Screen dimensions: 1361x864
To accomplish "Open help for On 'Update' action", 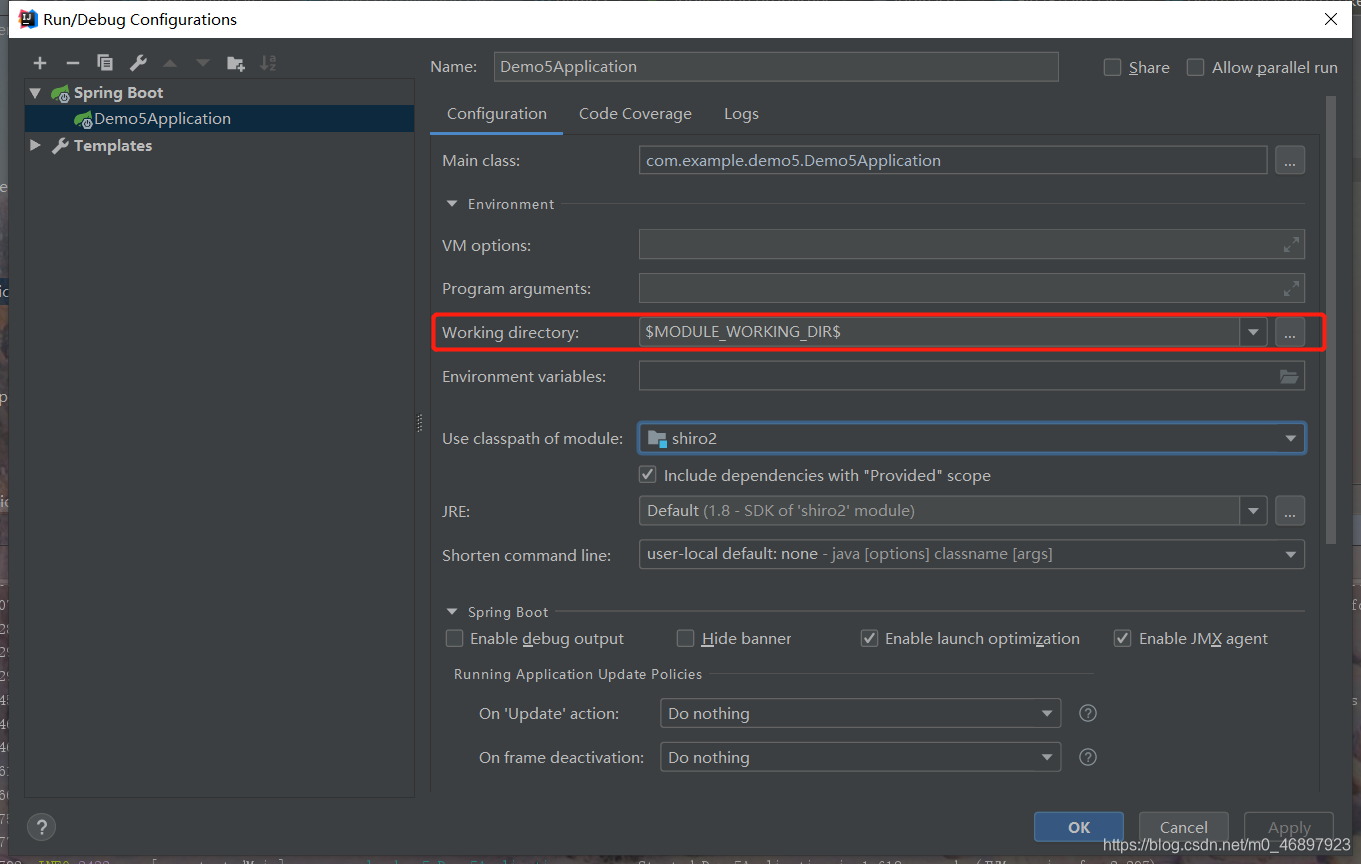I will (x=1089, y=713).
